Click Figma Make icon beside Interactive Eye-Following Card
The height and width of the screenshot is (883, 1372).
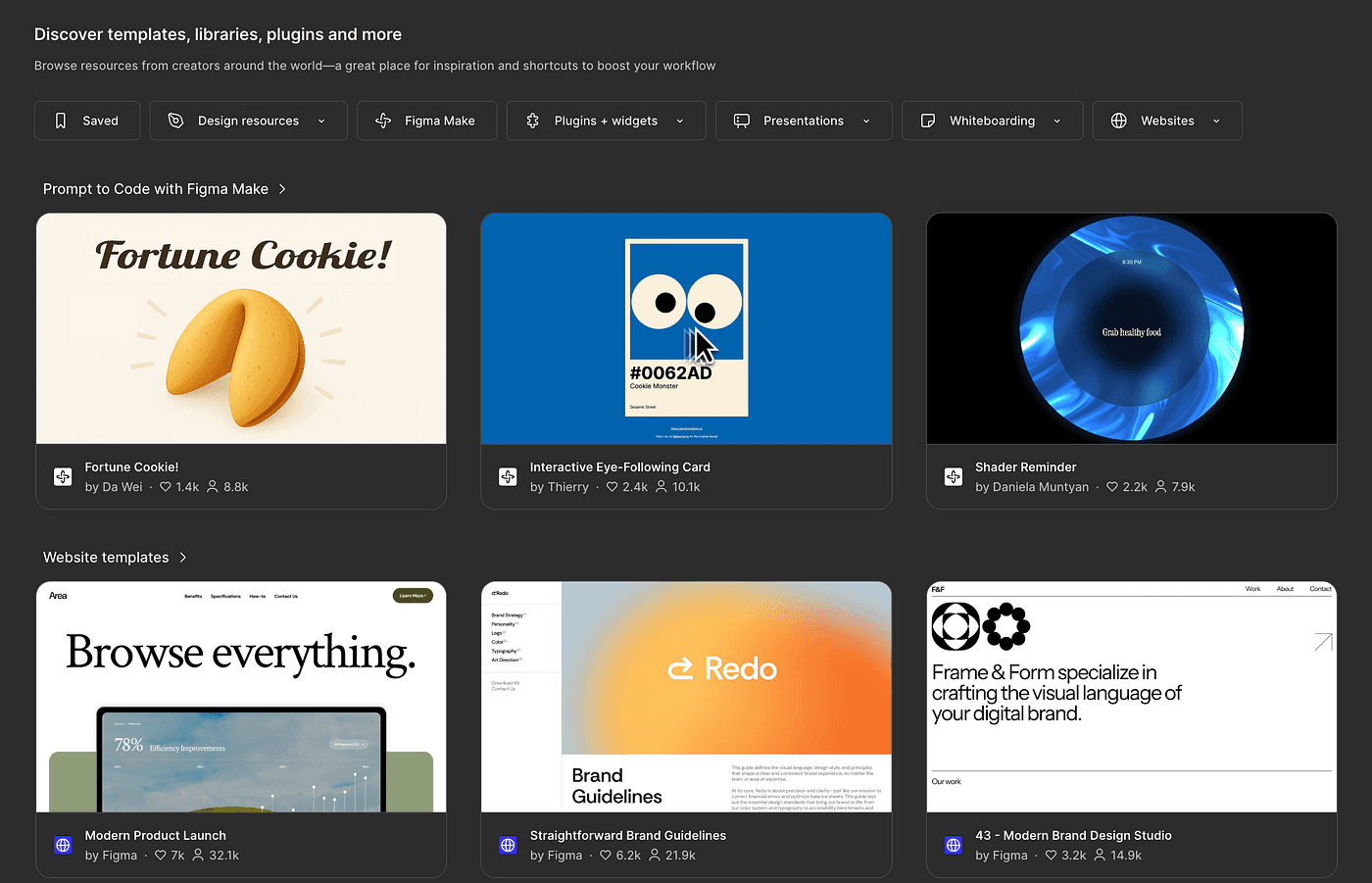(x=508, y=477)
